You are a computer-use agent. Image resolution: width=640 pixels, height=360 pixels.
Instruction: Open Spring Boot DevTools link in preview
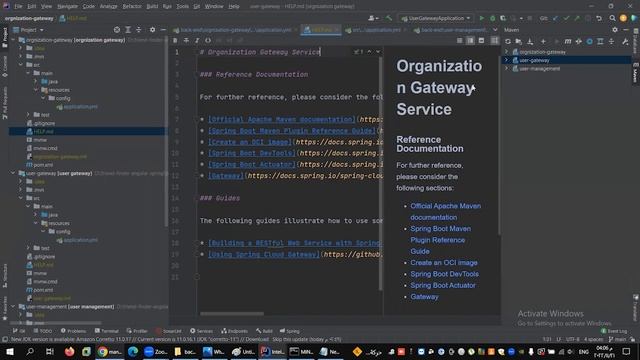pyautogui.click(x=444, y=274)
